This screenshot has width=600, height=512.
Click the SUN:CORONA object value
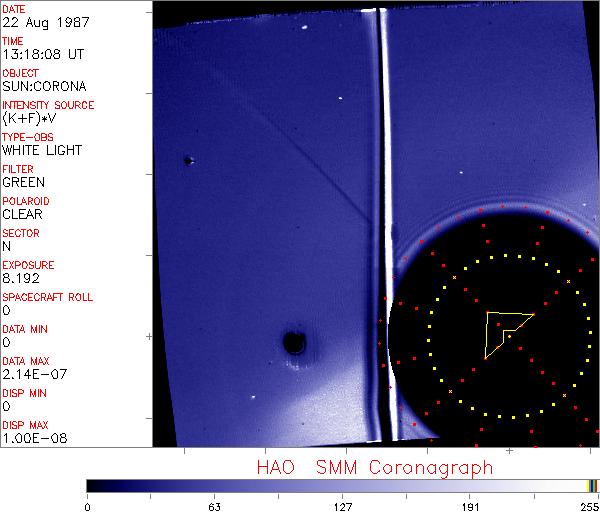coord(45,86)
